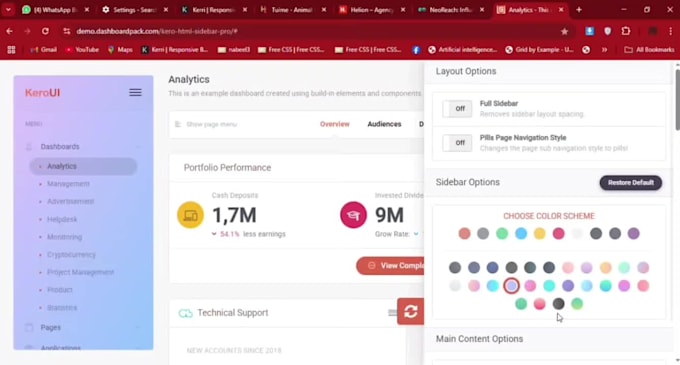Choose the sky blue swatch in first row
The image size is (680, 365).
(521, 234)
